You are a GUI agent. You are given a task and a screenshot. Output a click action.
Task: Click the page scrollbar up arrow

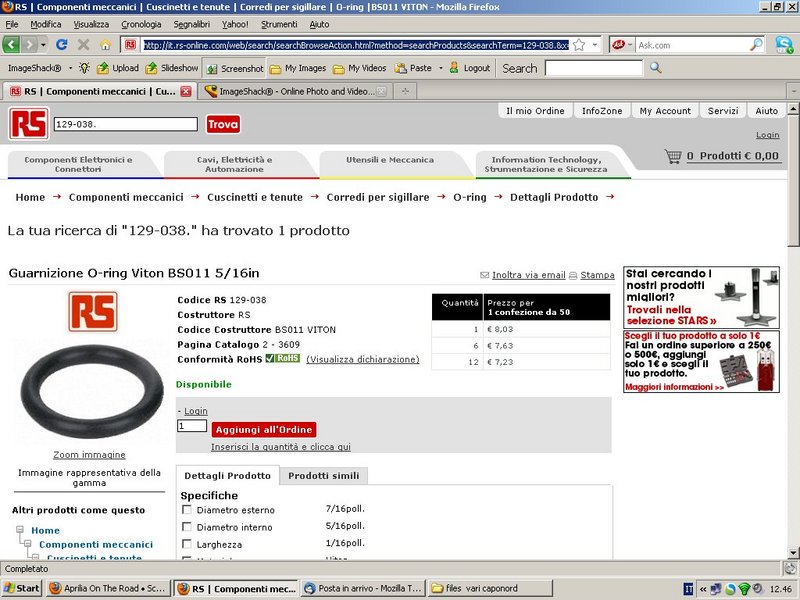click(x=793, y=108)
